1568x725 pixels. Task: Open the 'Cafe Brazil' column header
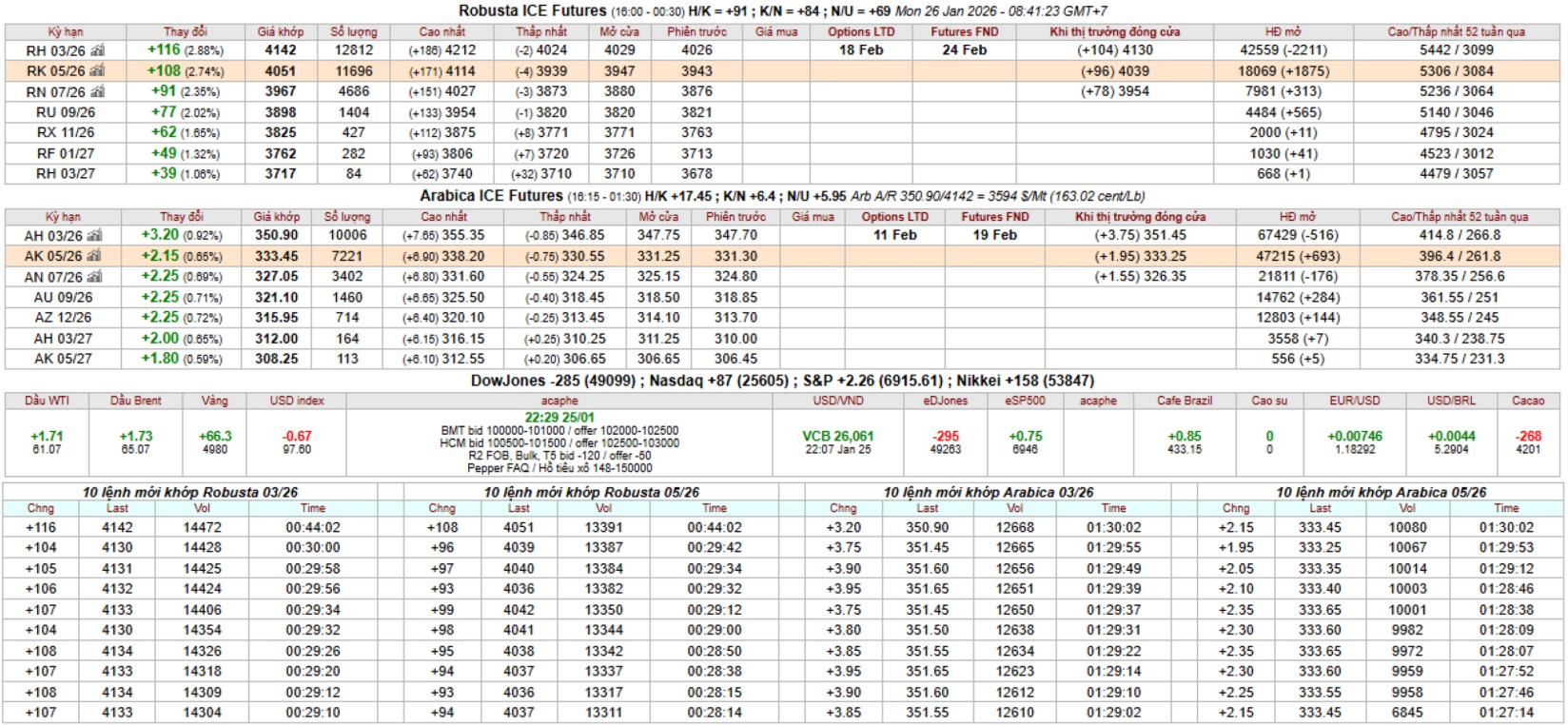pos(1184,401)
